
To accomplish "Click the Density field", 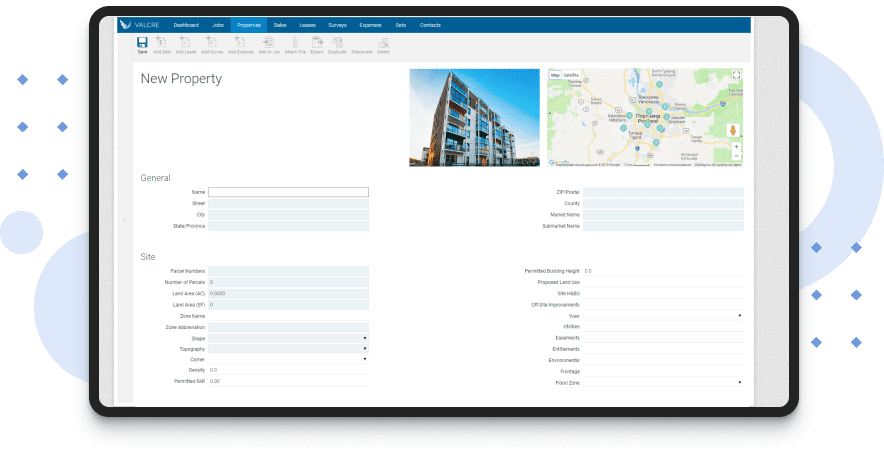I will 288,371.
